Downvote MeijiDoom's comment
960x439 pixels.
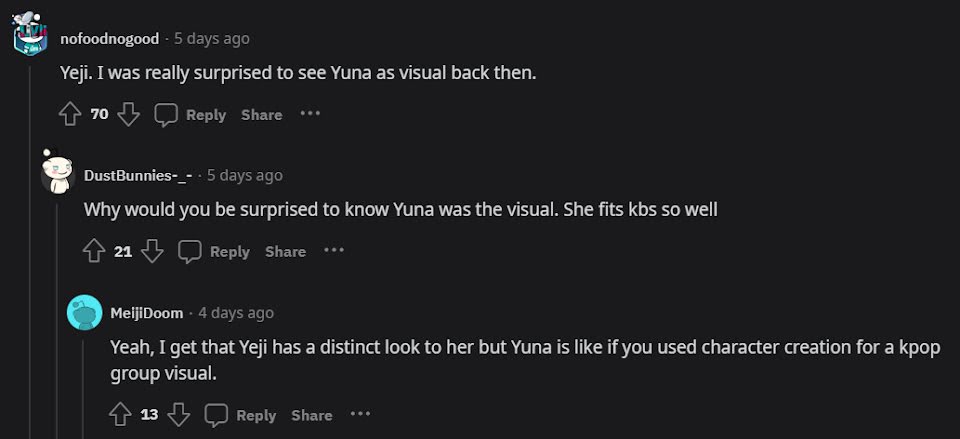(x=179, y=415)
